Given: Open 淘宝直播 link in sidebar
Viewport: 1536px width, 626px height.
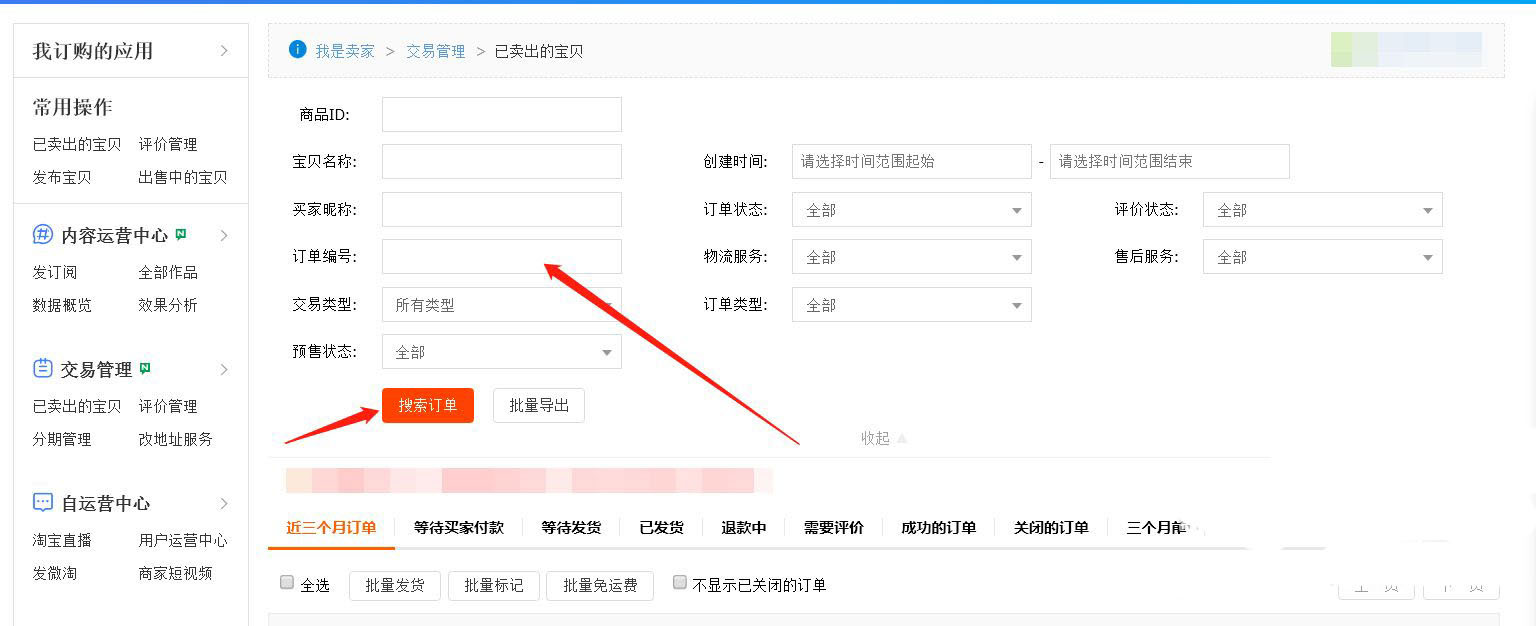Looking at the screenshot, I should [x=62, y=540].
